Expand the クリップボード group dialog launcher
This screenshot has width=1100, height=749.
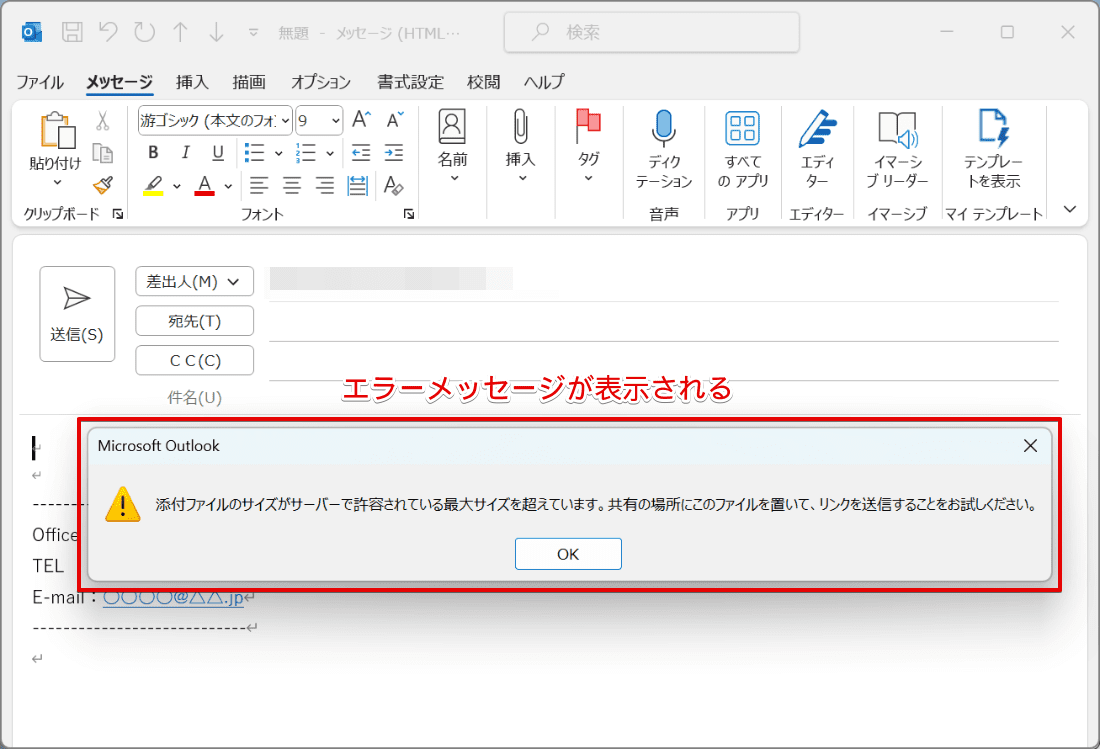click(118, 214)
